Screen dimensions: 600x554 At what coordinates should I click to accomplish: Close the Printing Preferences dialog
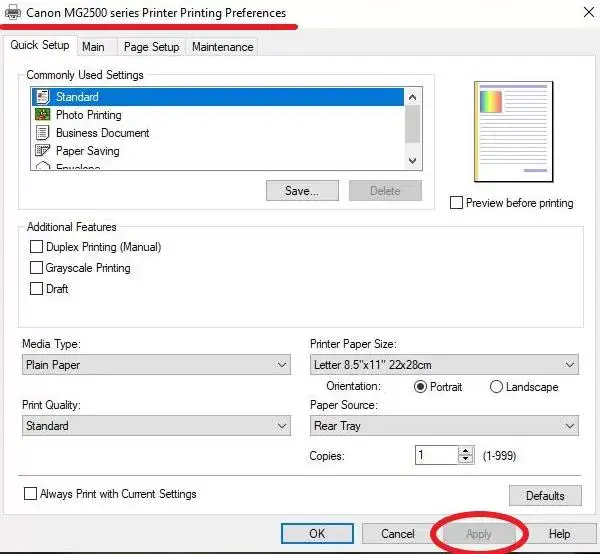589,12
